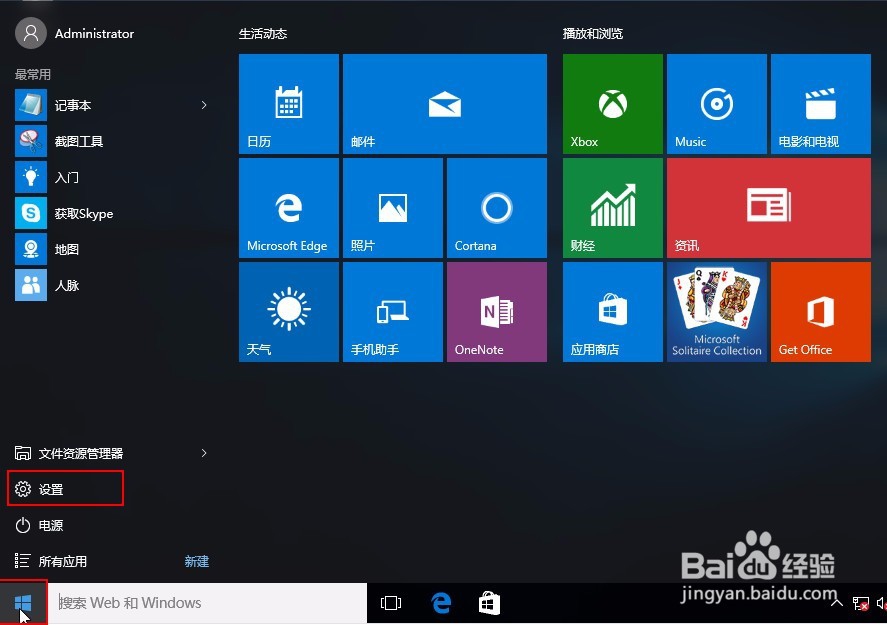Open the 人脉 people app
Viewport: 887px width, 625px height.
coord(113,286)
